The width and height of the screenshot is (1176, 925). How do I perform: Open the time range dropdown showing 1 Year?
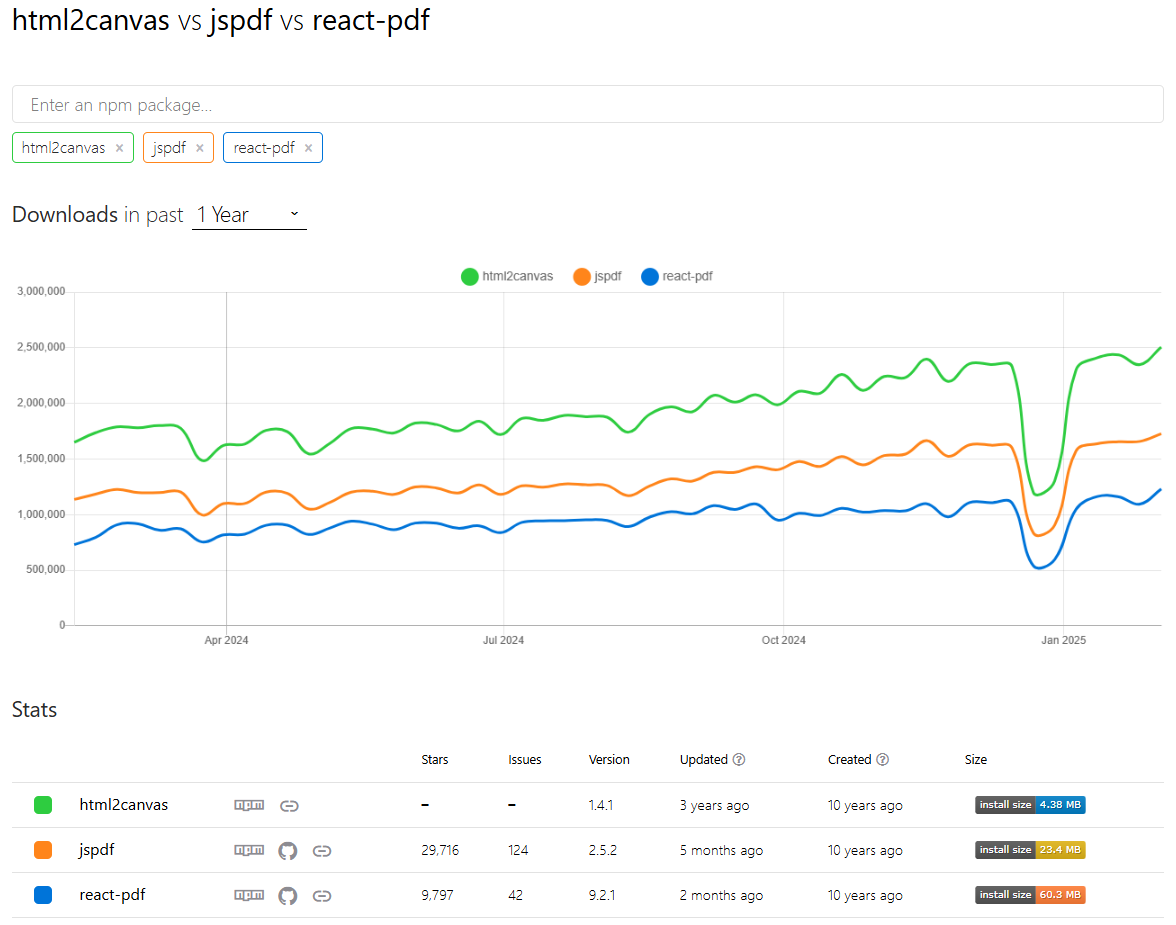[248, 214]
